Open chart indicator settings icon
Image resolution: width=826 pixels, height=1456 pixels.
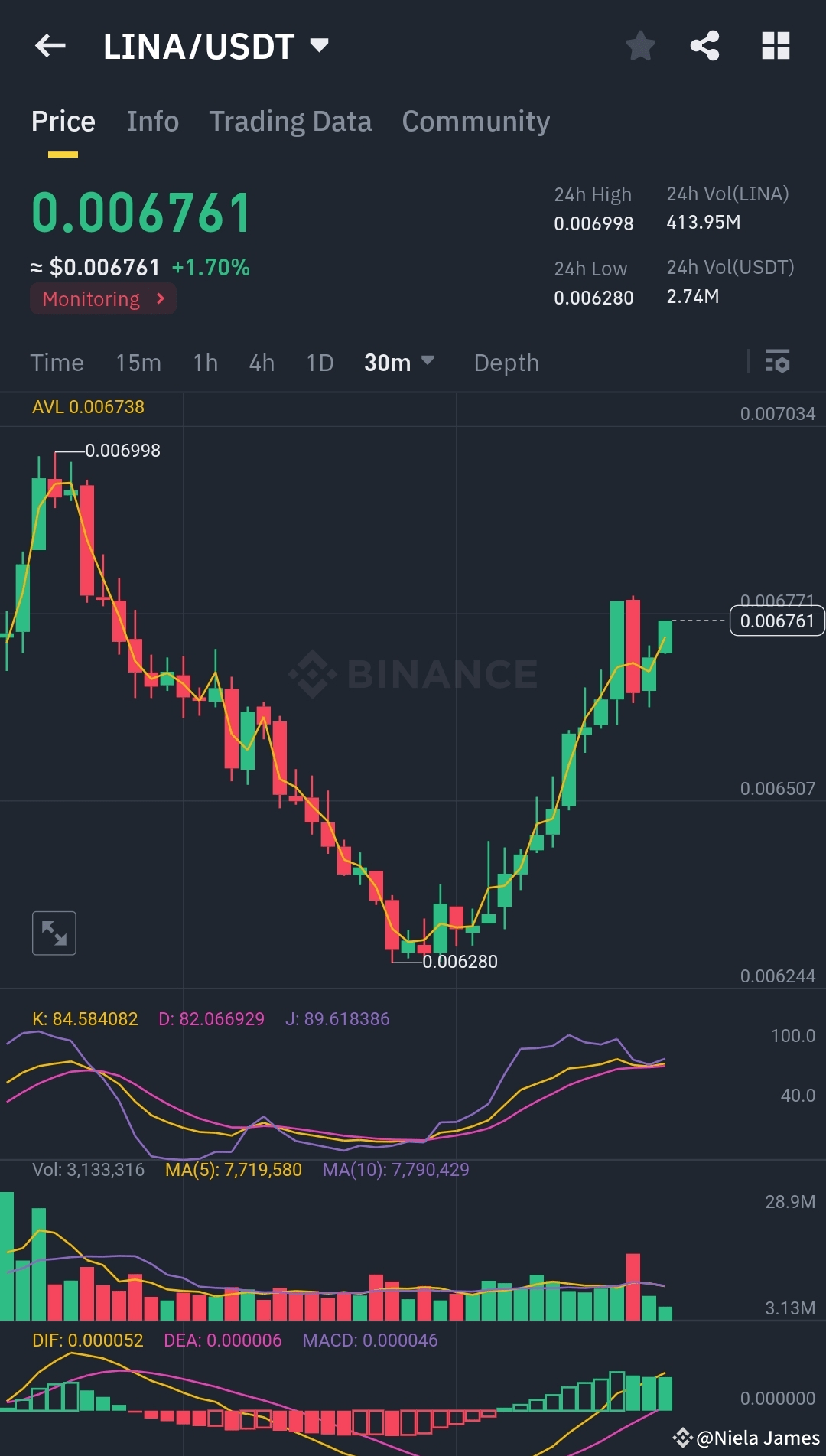click(778, 361)
